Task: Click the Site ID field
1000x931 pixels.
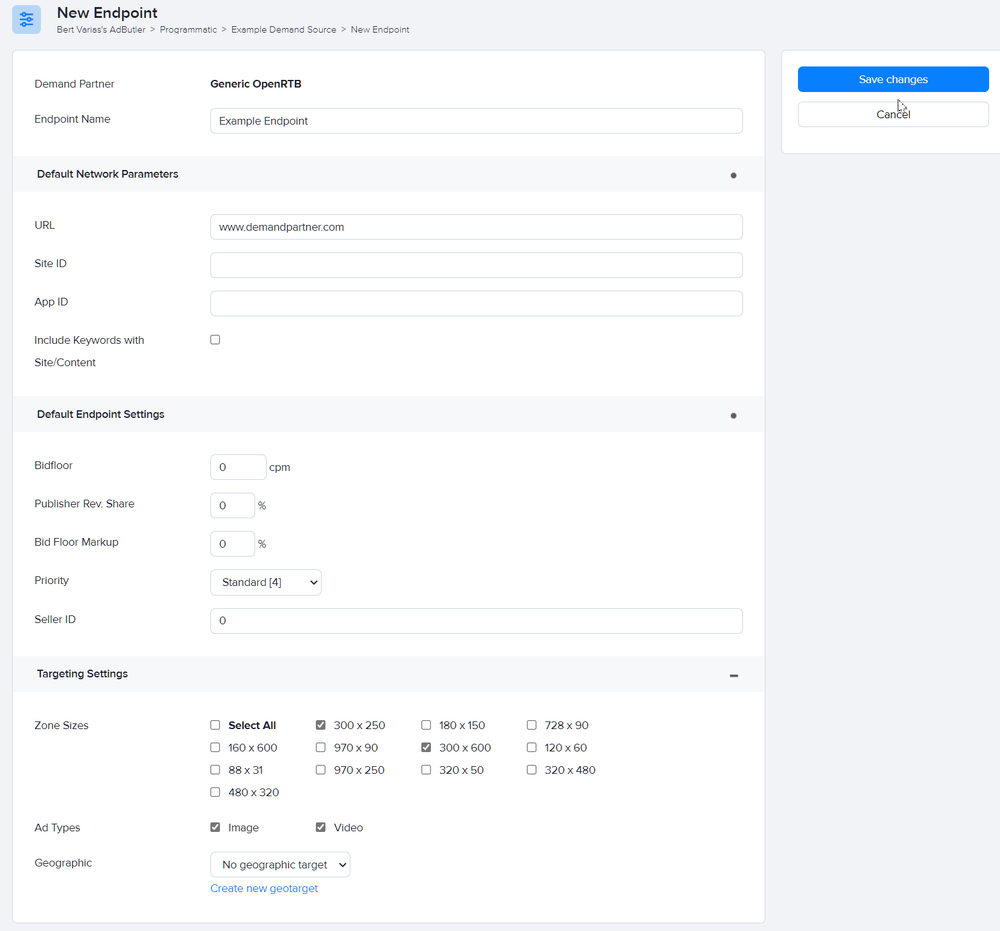Action: pyautogui.click(x=476, y=265)
